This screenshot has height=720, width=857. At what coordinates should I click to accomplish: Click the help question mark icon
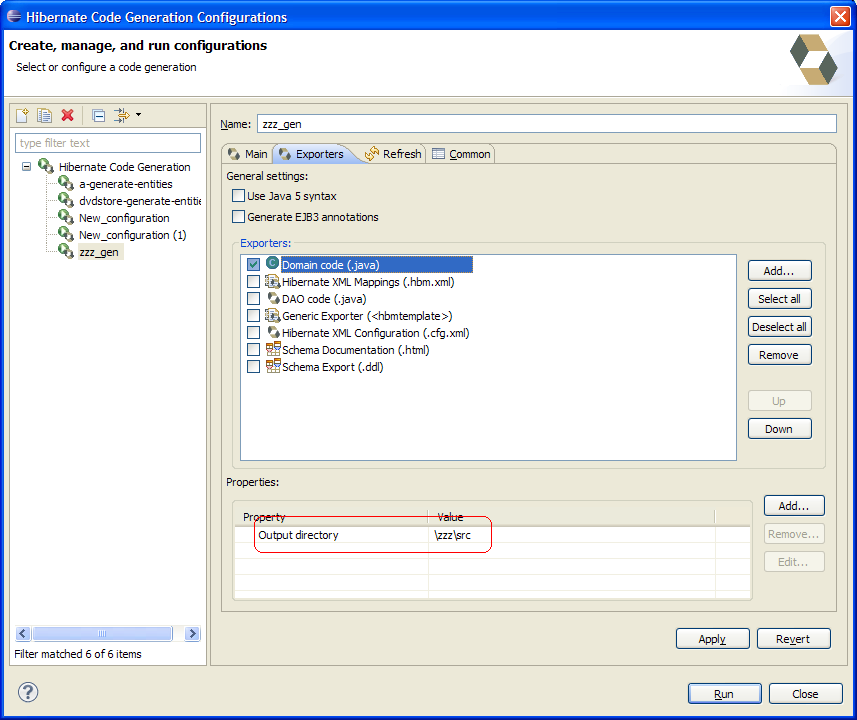point(28,692)
